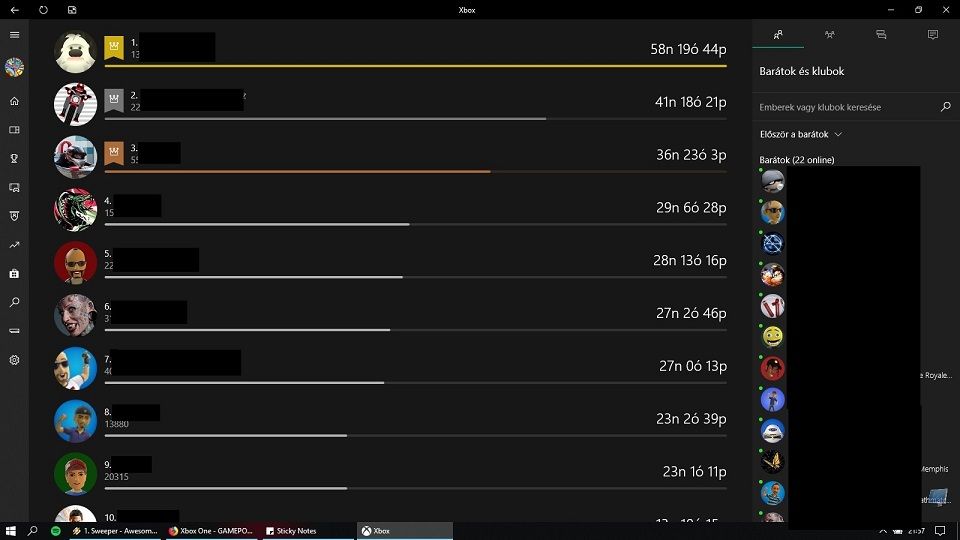Screen dimensions: 960x540
Task: Go to Home in the Xbox sidebar
Action: (x=14, y=101)
